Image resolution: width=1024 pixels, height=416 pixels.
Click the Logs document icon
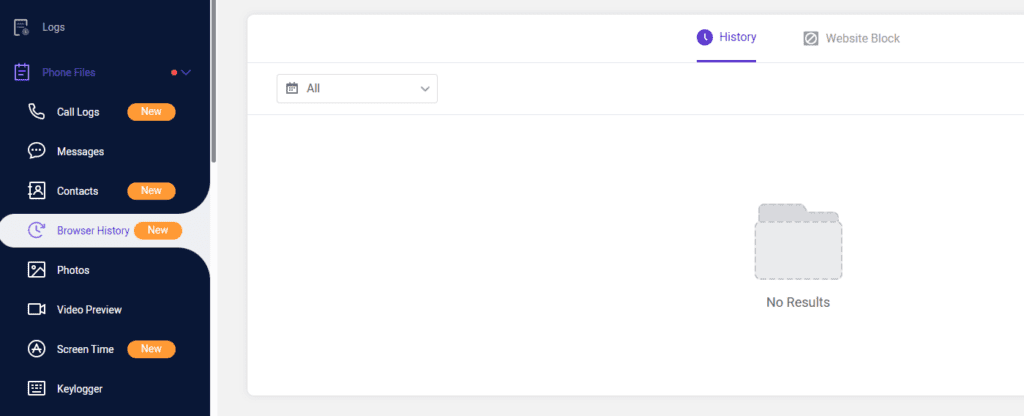(21, 27)
